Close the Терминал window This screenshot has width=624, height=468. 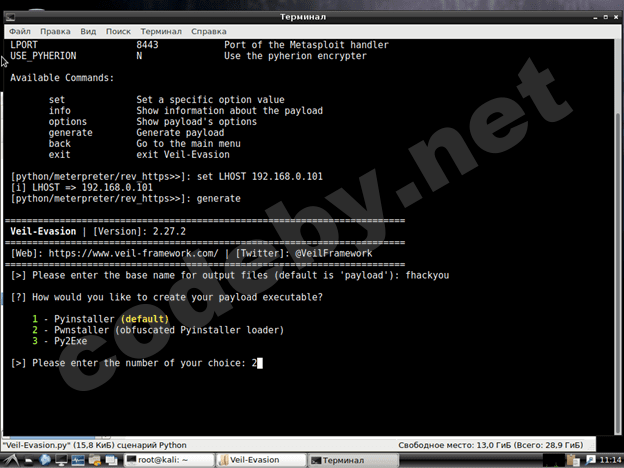(616, 17)
